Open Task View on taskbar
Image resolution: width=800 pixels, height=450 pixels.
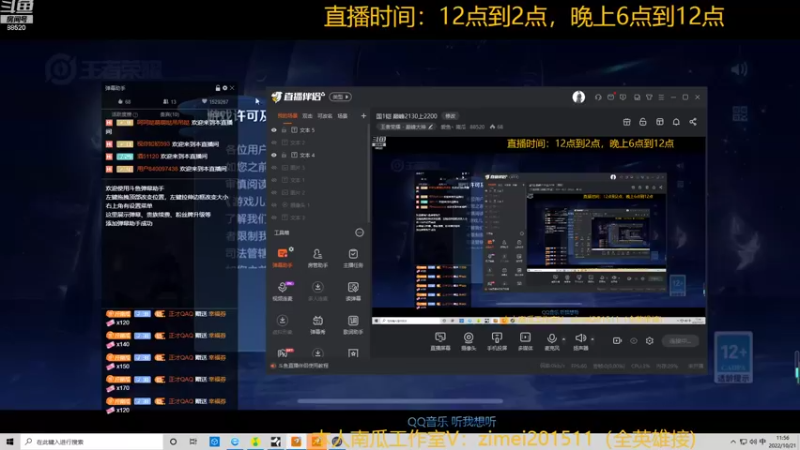[x=193, y=442]
